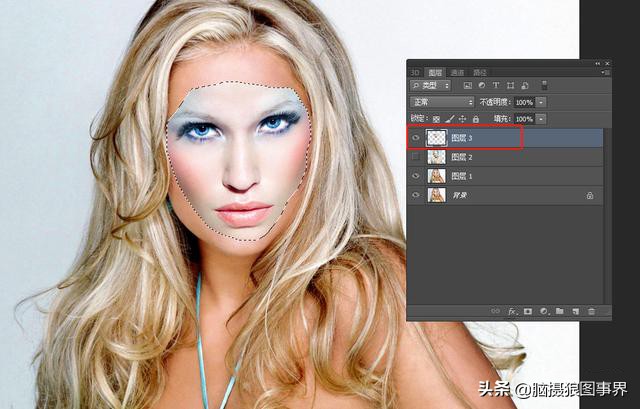Select layer named 图层 3
The height and width of the screenshot is (409, 640).
462,138
